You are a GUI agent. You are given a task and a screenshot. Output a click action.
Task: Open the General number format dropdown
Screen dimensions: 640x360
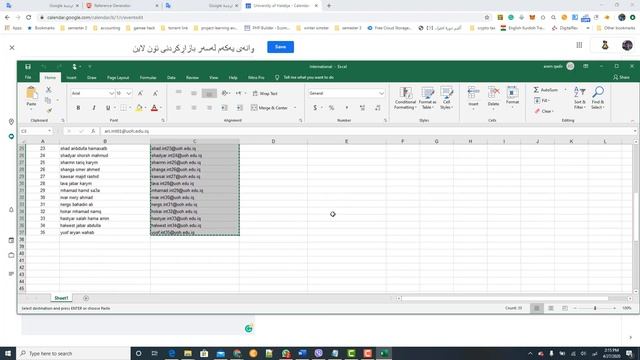point(381,93)
